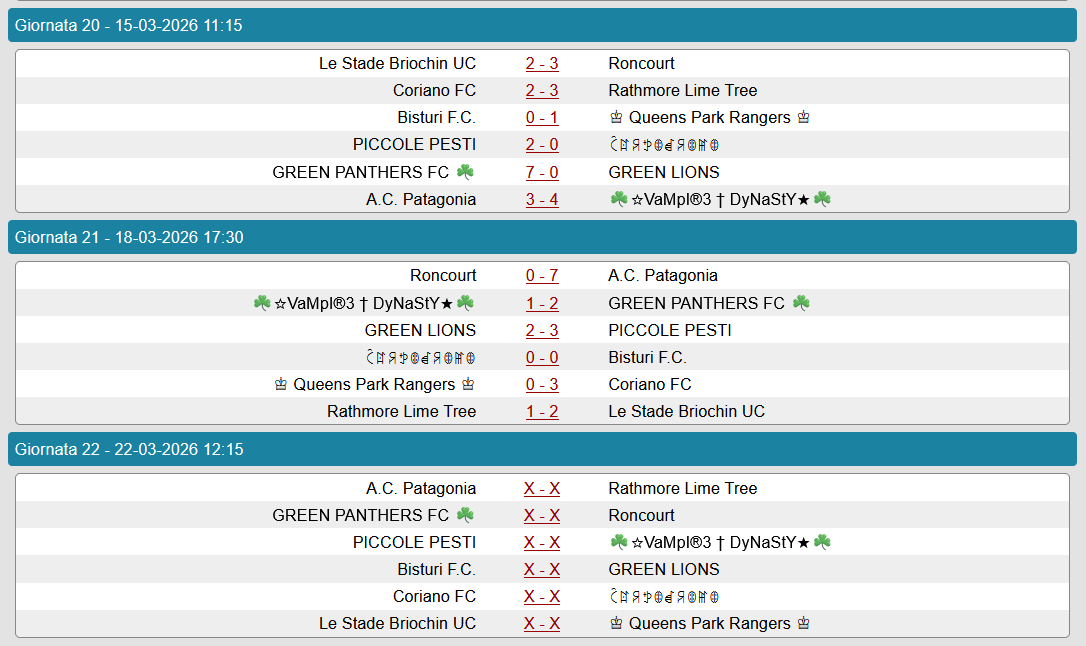Open A.C. Patagonia 3-4 match score
This screenshot has height=646, width=1086.
click(542, 199)
